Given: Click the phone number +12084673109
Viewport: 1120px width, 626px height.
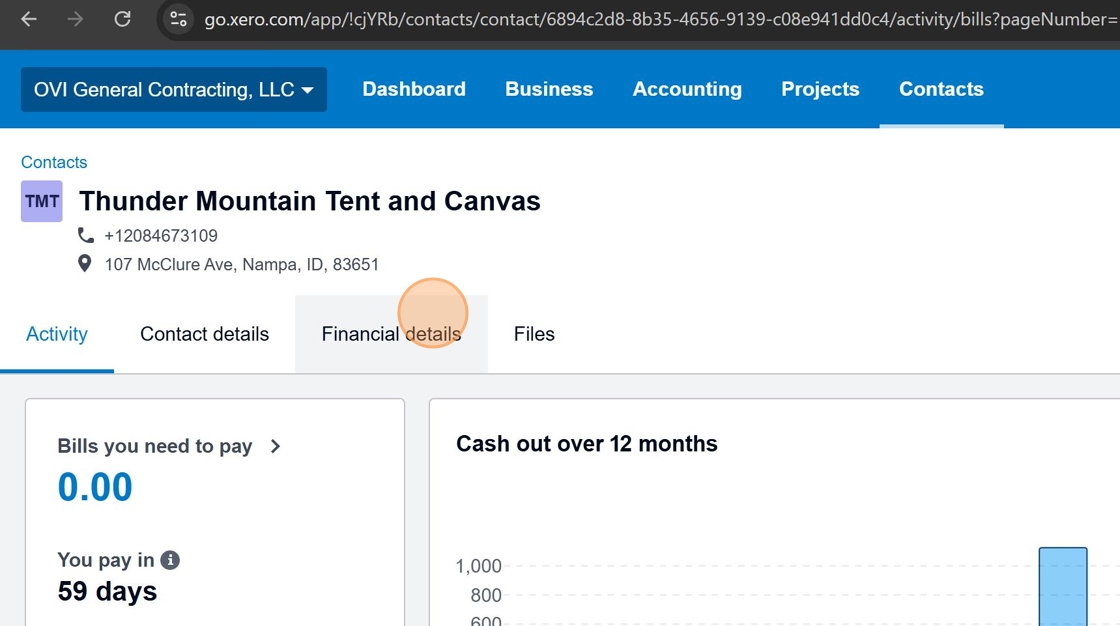Looking at the screenshot, I should [x=161, y=236].
